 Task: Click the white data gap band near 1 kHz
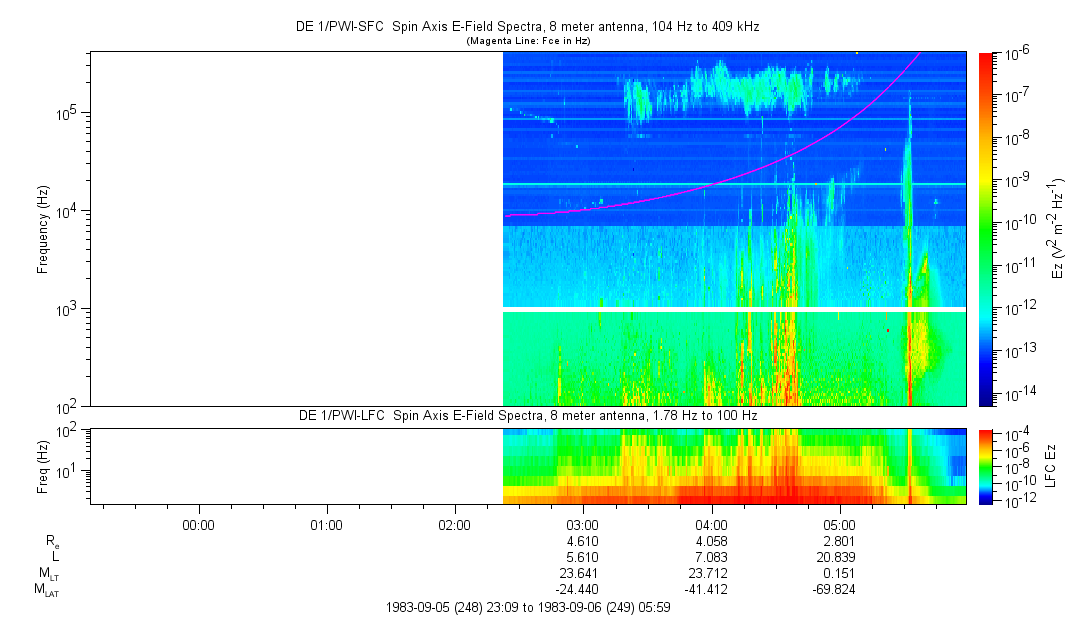734,310
